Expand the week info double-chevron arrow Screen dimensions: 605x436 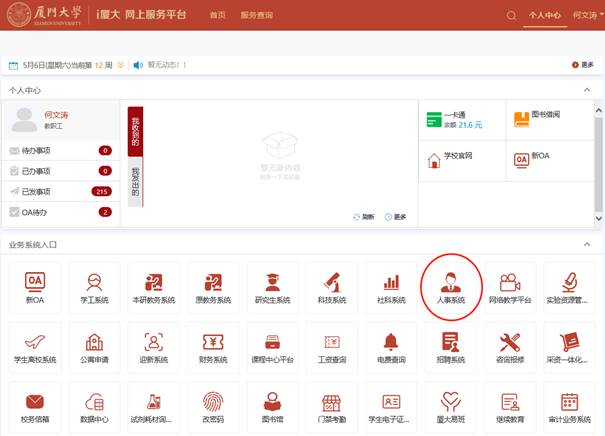click(x=121, y=65)
